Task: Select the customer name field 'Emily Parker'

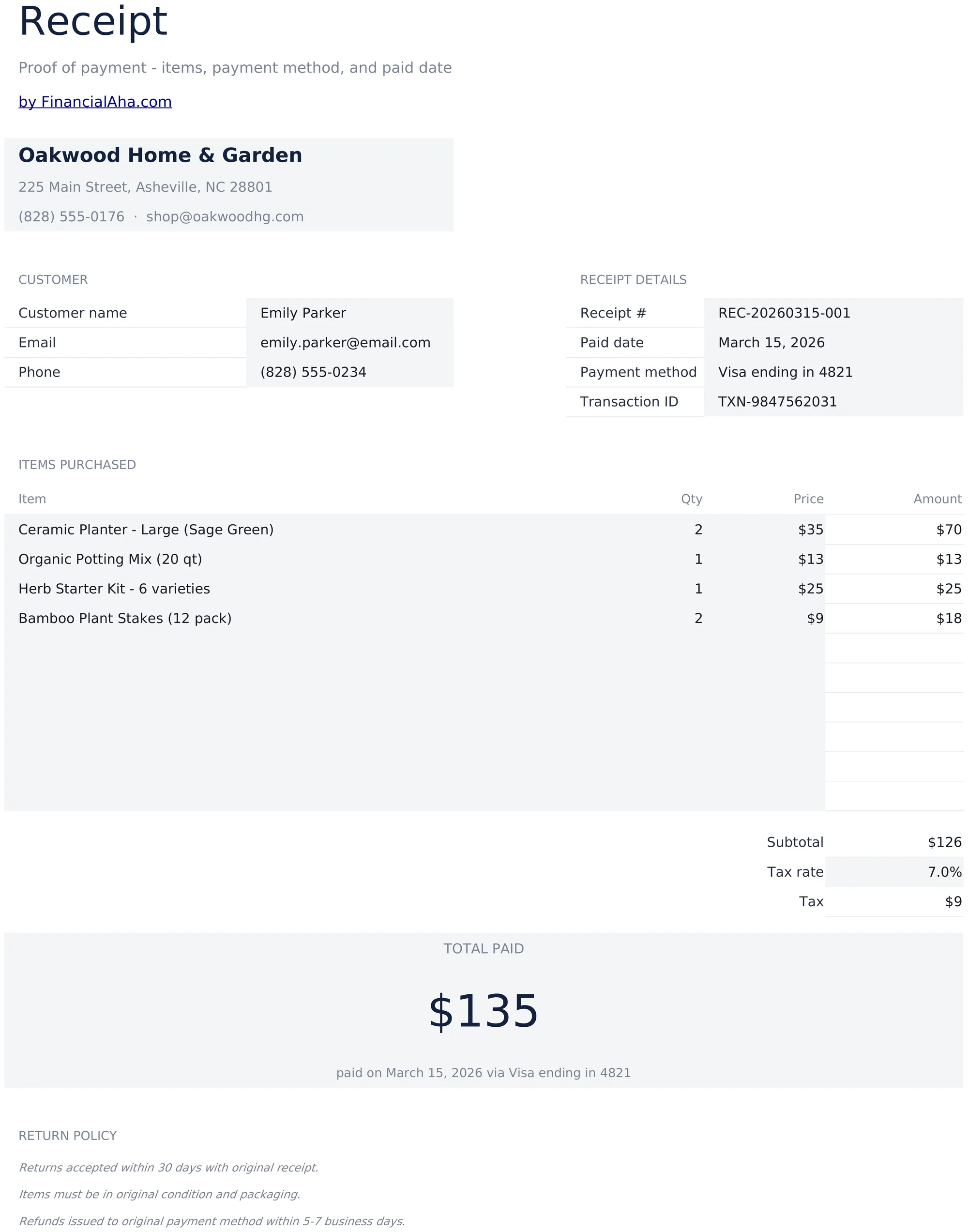Action: click(x=349, y=313)
